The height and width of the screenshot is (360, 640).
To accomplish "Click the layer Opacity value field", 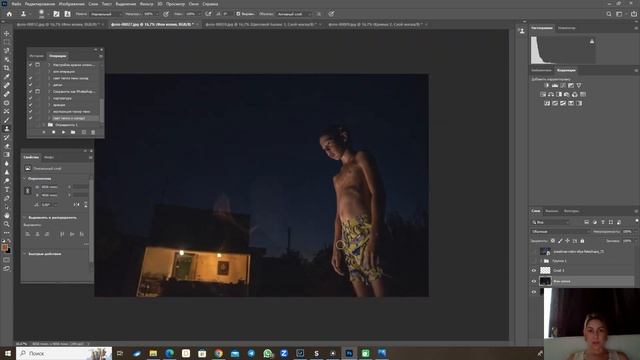I will coord(627,231).
